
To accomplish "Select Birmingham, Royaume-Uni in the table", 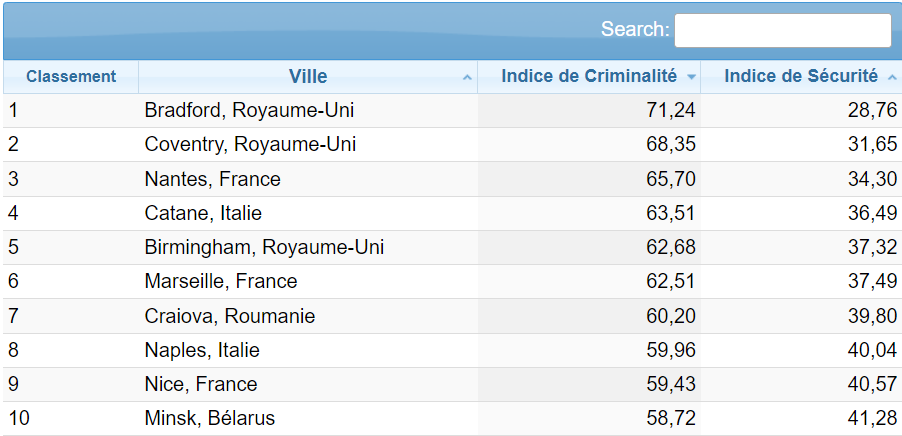I will 264,247.
